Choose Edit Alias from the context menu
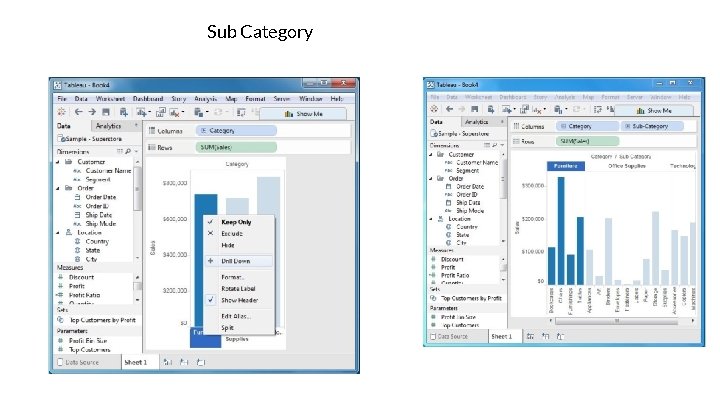This screenshot has width=720, height=405. tap(239, 316)
